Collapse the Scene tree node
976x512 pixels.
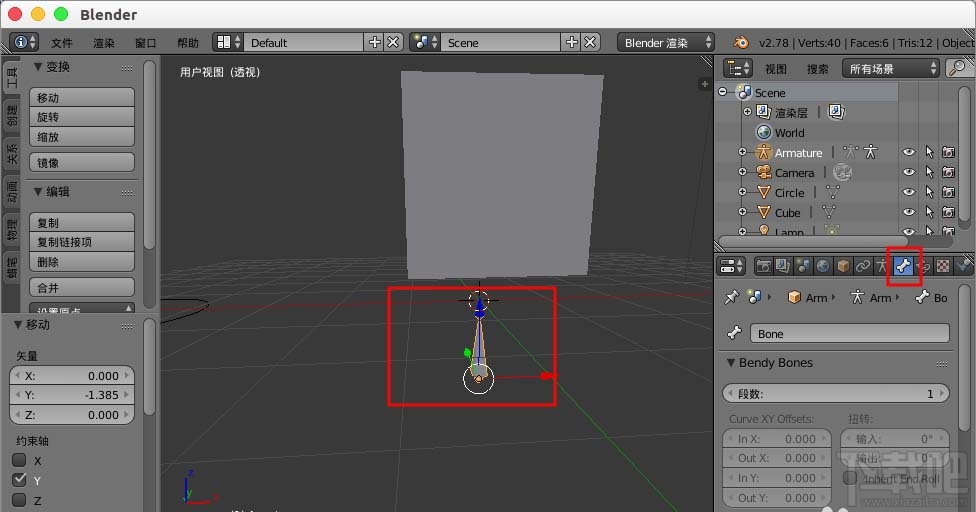click(722, 92)
